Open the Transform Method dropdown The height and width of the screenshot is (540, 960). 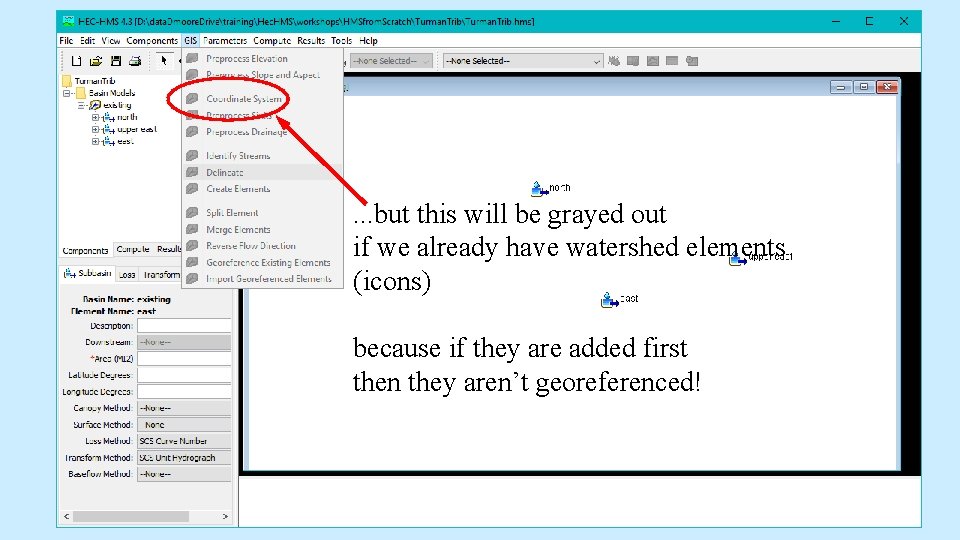[184, 457]
